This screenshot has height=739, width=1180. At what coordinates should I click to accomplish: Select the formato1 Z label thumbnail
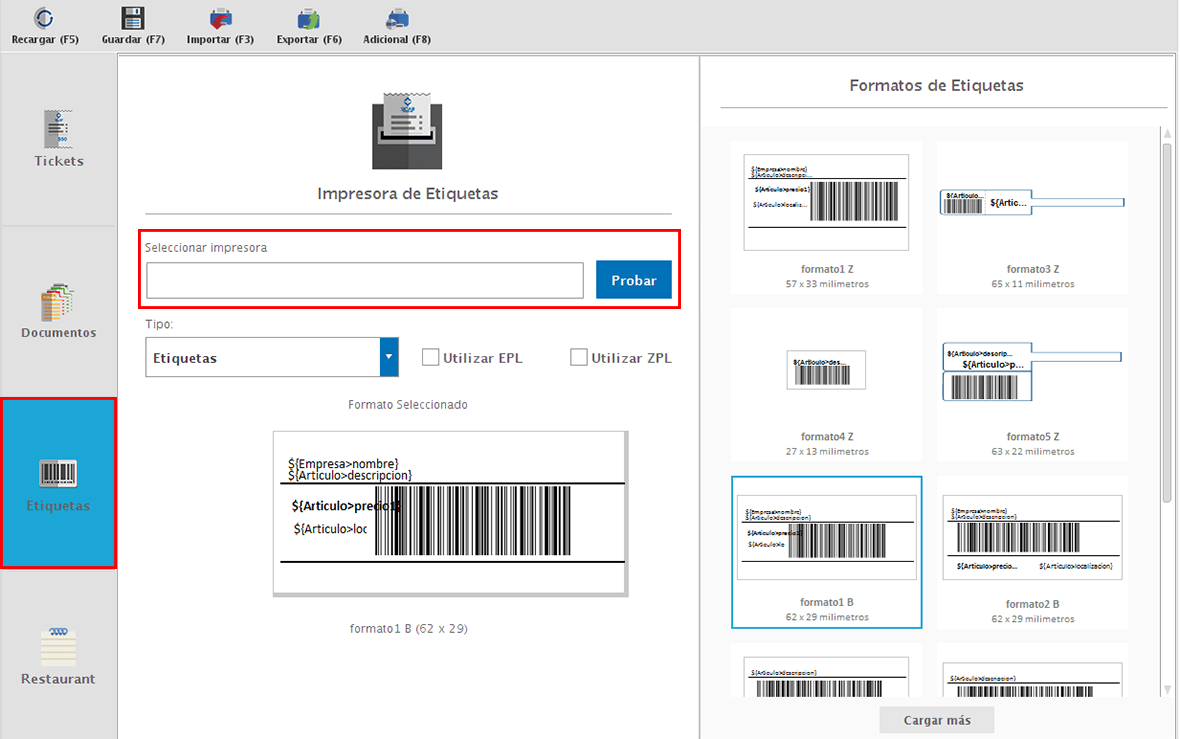(826, 203)
